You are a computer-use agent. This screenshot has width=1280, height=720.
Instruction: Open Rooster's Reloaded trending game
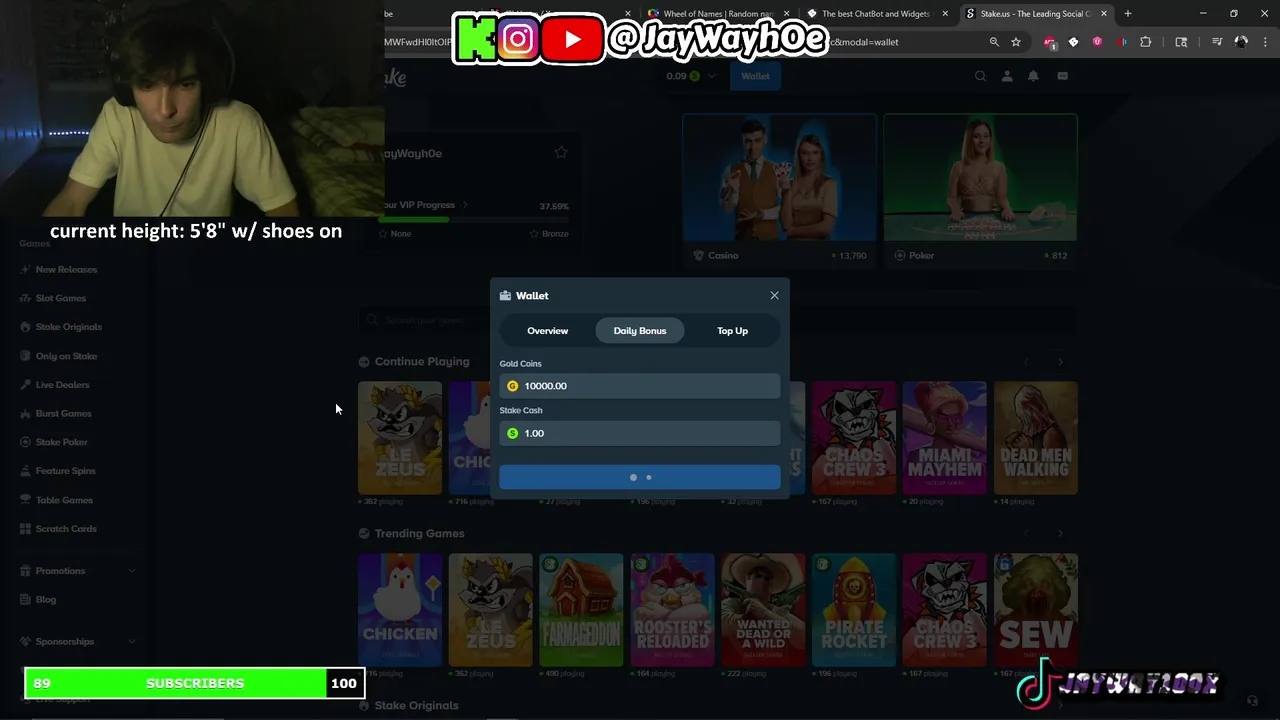point(672,610)
